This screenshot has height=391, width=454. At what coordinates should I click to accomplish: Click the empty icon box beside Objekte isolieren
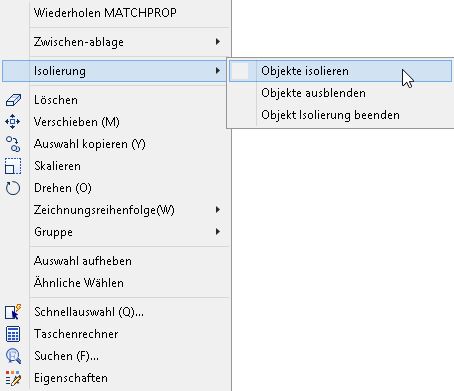pyautogui.click(x=240, y=71)
